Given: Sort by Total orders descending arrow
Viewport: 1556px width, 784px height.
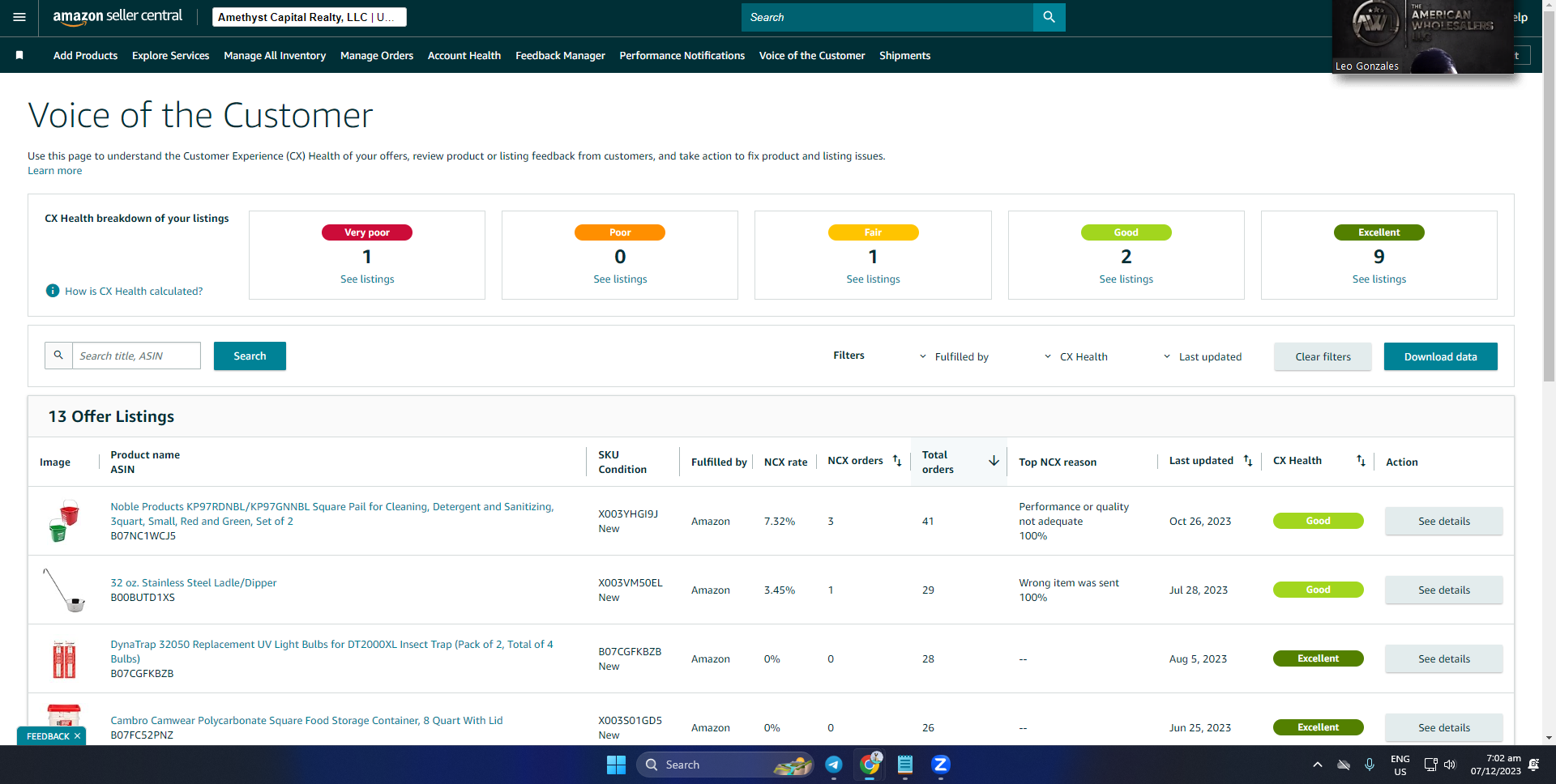Looking at the screenshot, I should click(994, 461).
